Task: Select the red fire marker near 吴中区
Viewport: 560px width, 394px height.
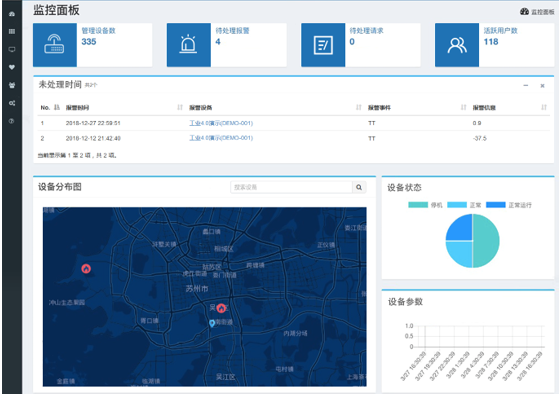Action: [221, 308]
